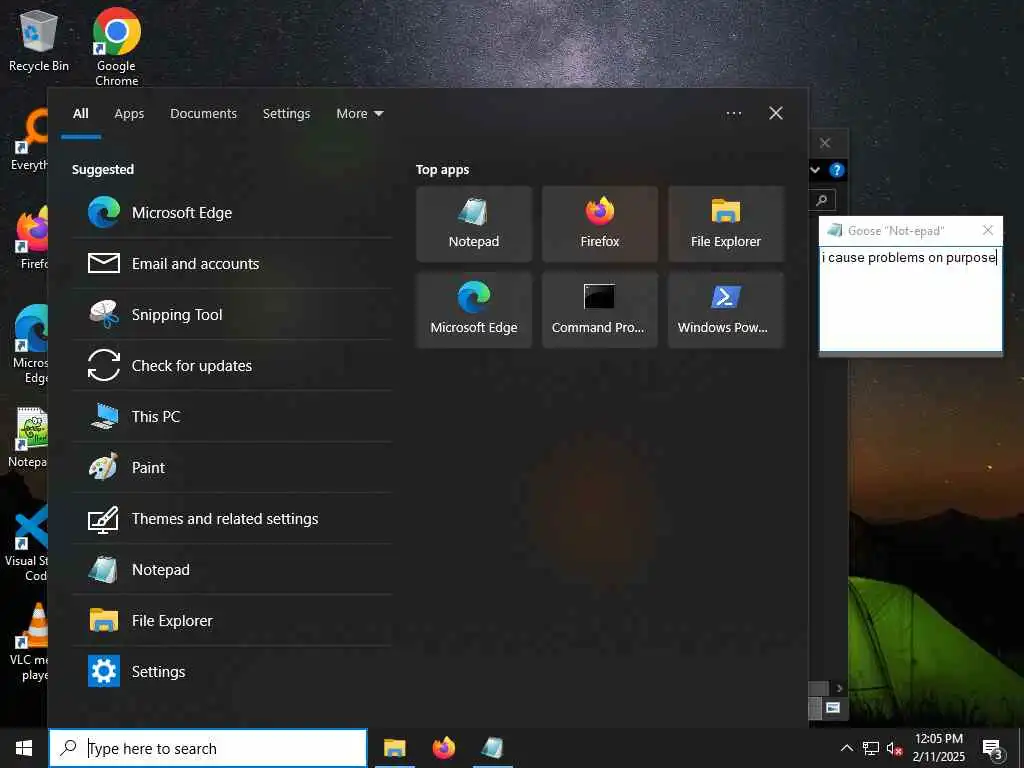Screen dimensions: 1024x768
Task: Click the taskbar search box
Action: [x=208, y=748]
